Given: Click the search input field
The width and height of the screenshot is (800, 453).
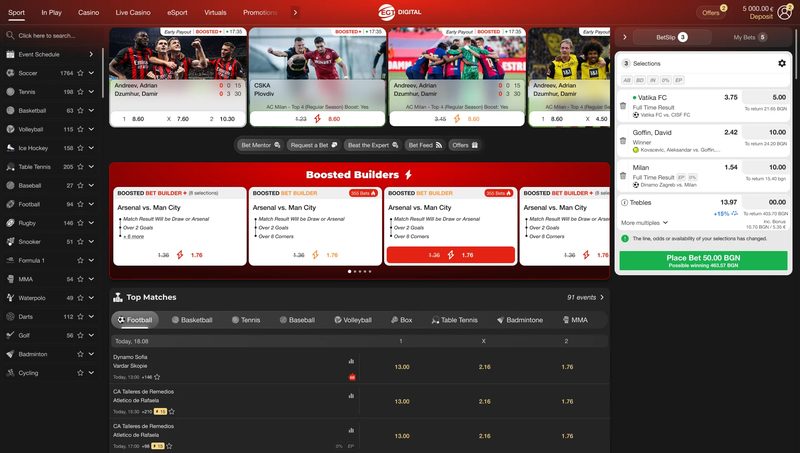Looking at the screenshot, I should (54, 36).
